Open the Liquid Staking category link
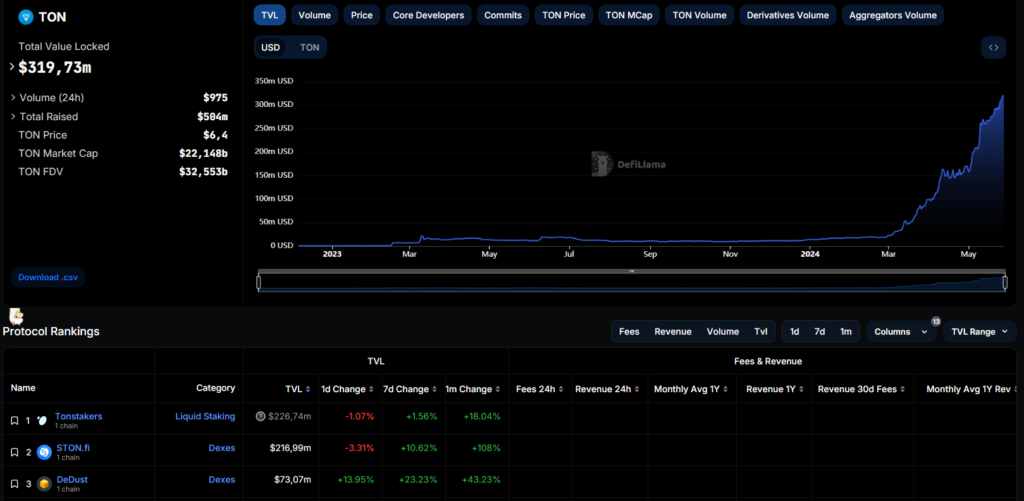This screenshot has width=1024, height=501. point(205,416)
